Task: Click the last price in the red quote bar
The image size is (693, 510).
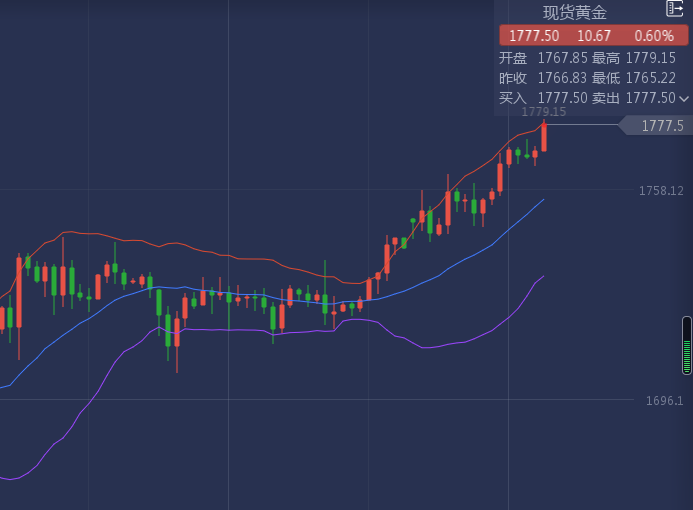Action: click(x=534, y=35)
